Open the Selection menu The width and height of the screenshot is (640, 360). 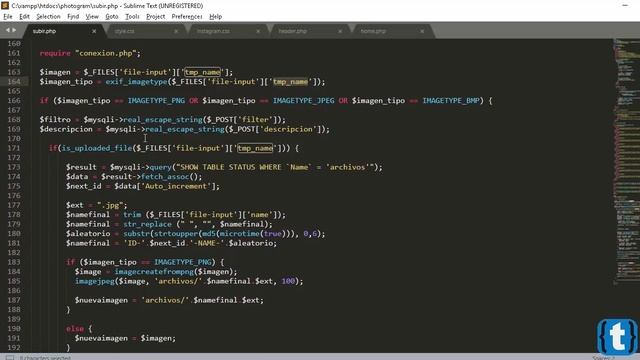click(48, 17)
